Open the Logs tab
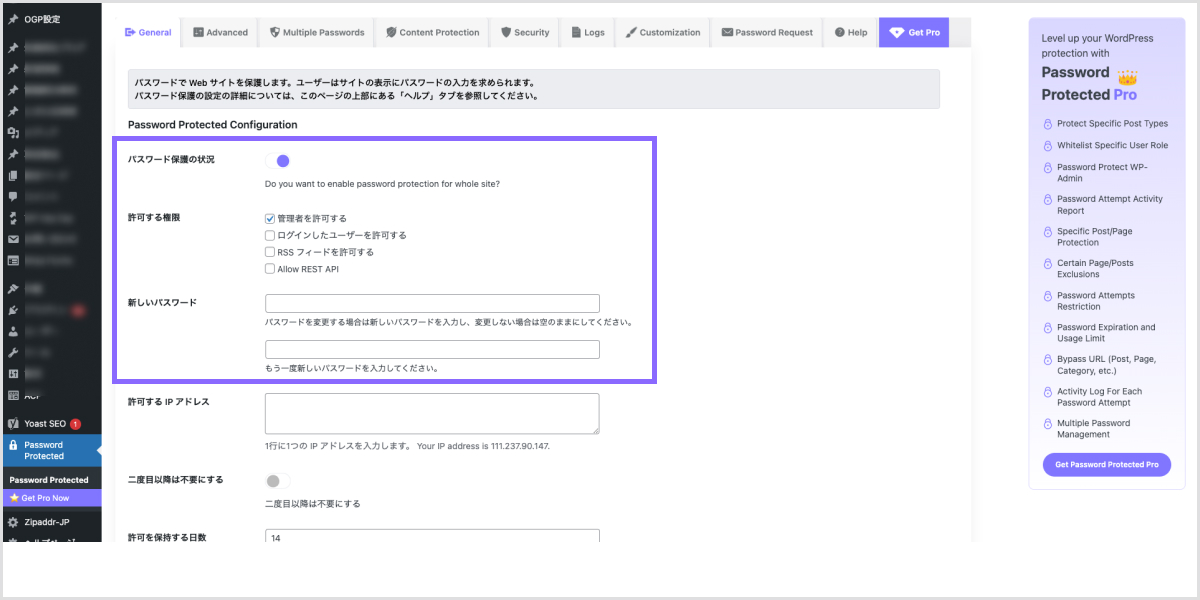 [587, 32]
